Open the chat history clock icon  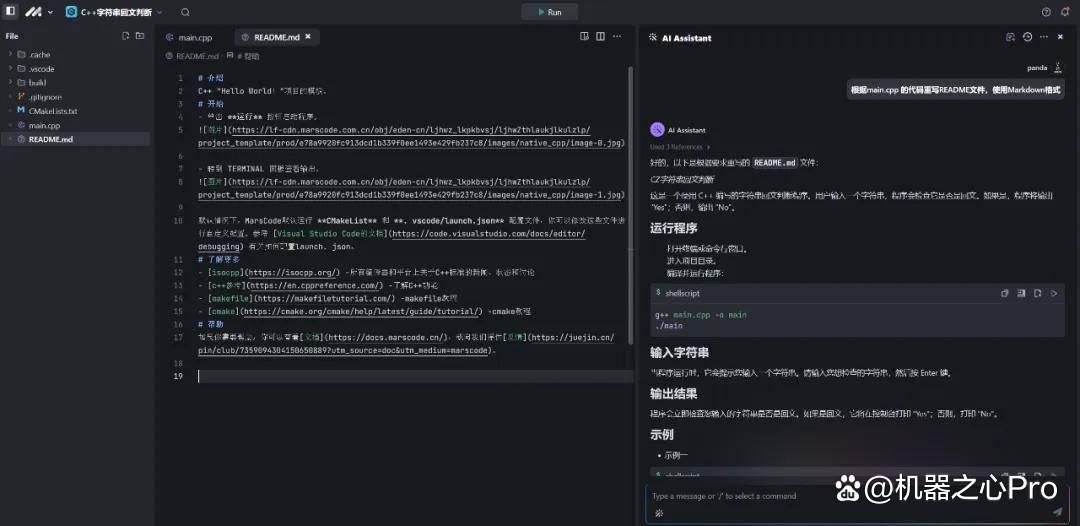(x=1028, y=37)
